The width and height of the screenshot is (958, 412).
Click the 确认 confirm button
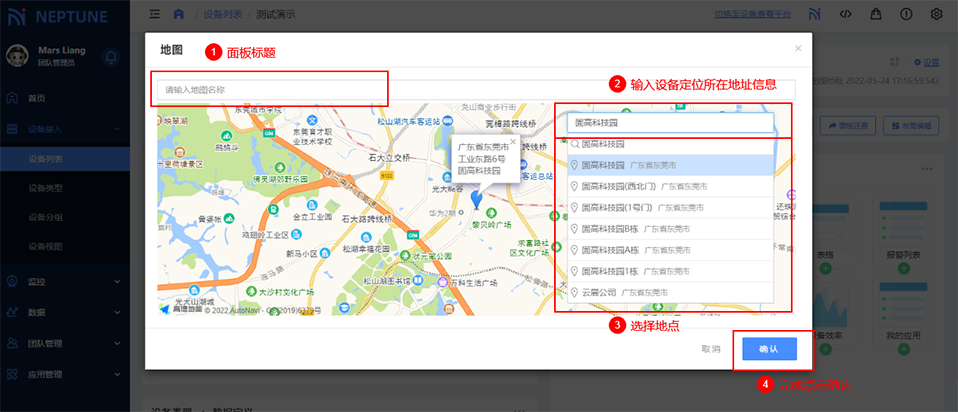point(769,348)
